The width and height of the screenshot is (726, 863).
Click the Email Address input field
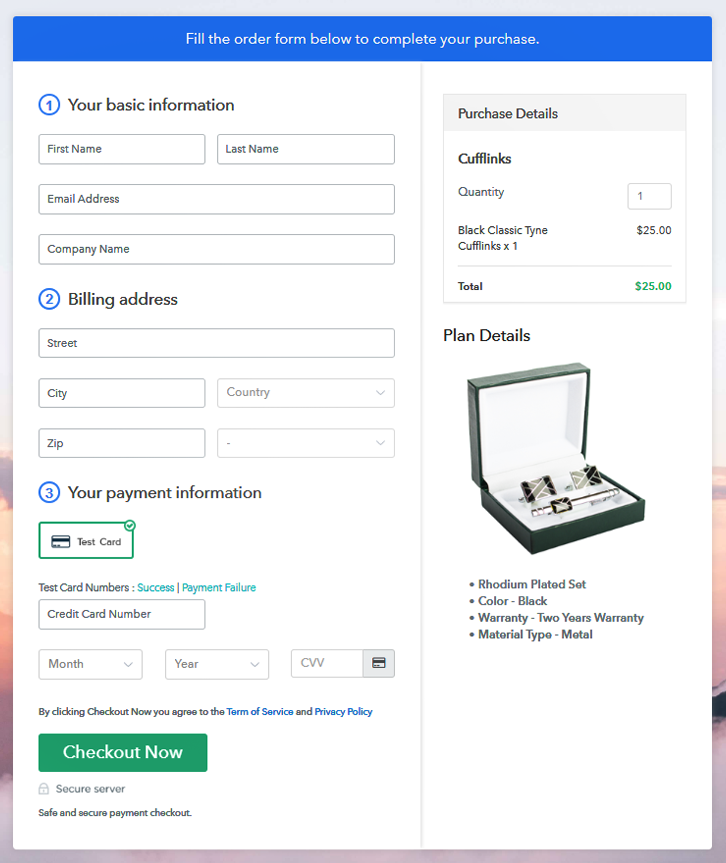[216, 199]
